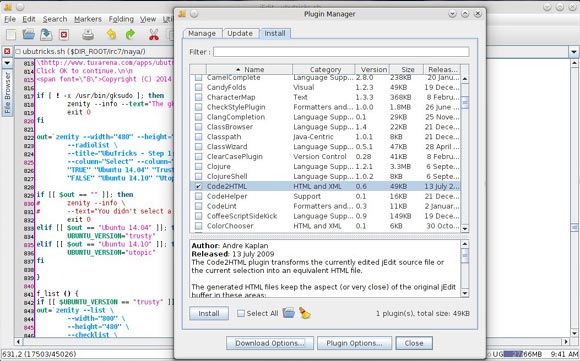Click the New File icon in jEdit toolbar
The height and width of the screenshot is (361, 580).
click(x=11, y=35)
